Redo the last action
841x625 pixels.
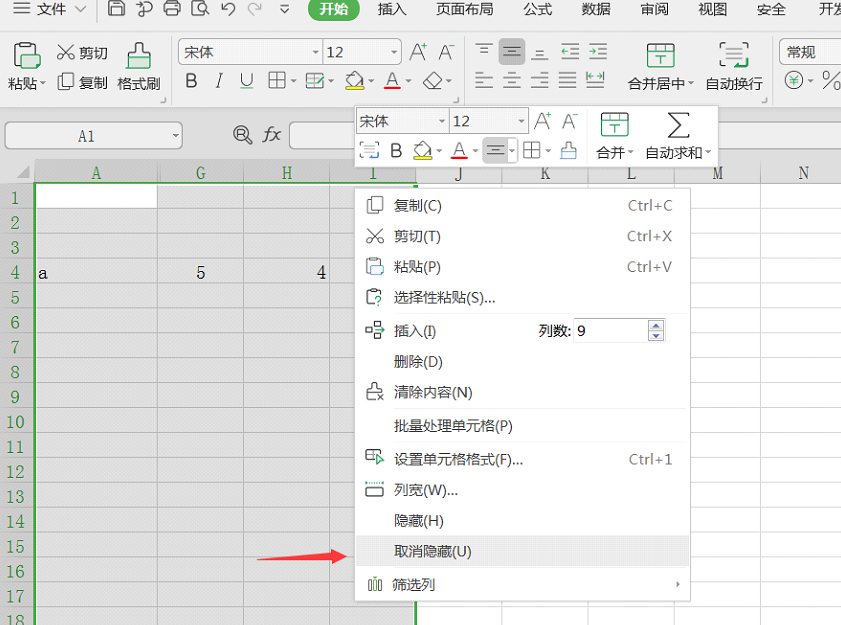(x=255, y=9)
